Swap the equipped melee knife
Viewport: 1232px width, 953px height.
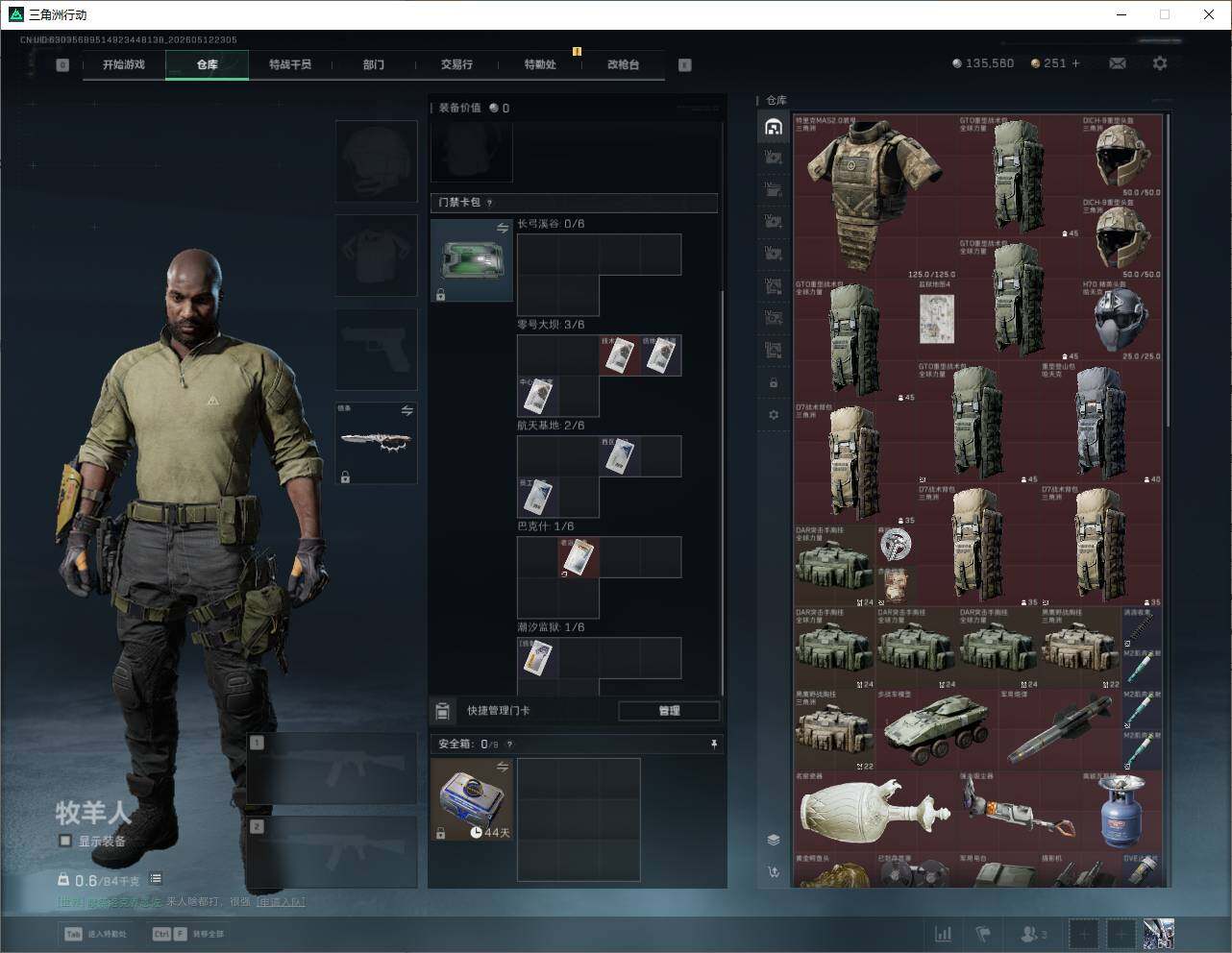pyautogui.click(x=407, y=411)
